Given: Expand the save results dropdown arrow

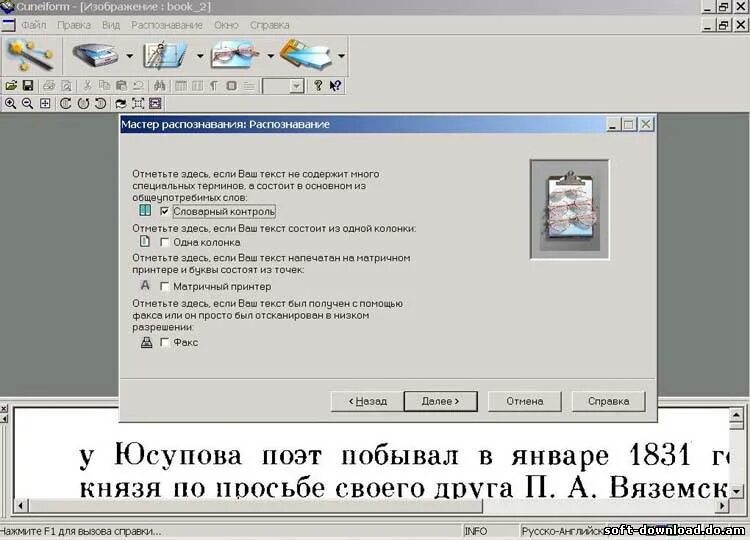Looking at the screenshot, I should (x=341, y=56).
